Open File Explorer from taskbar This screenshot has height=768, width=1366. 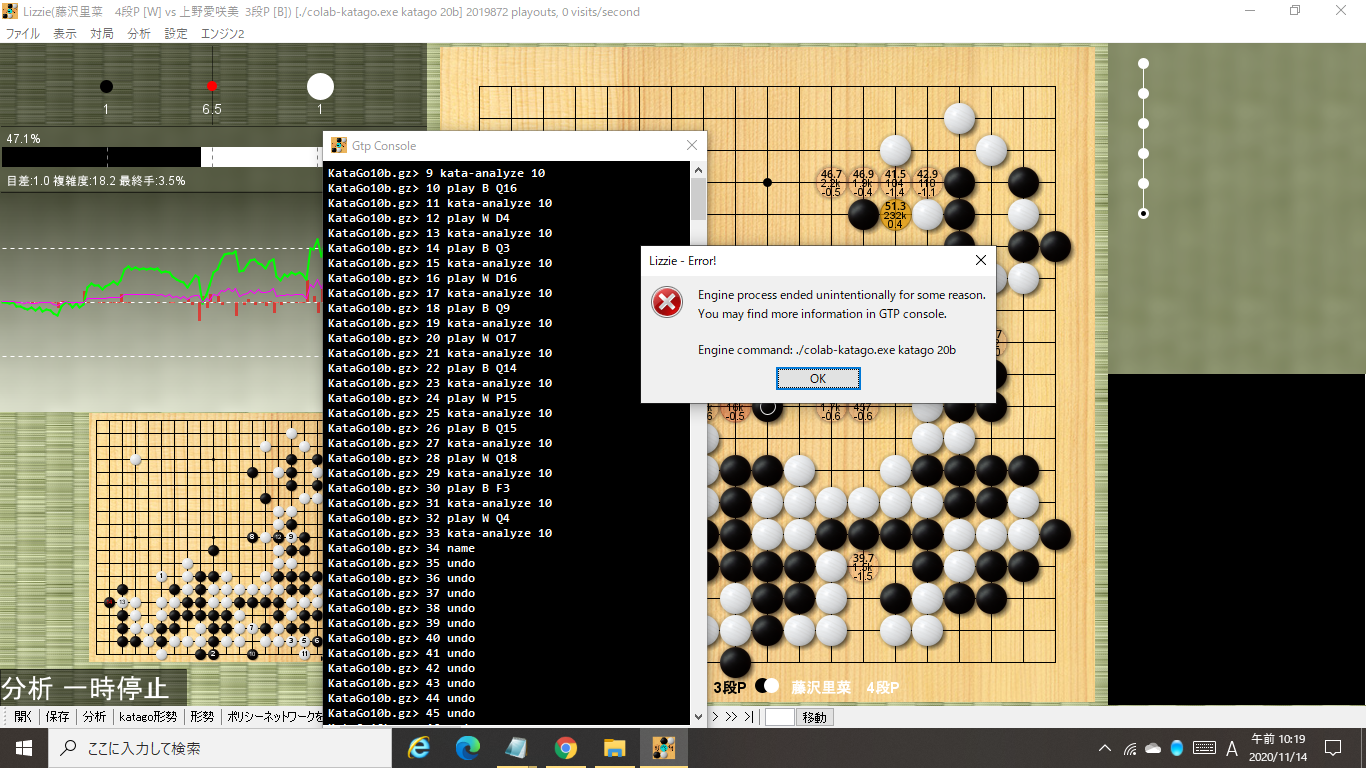point(614,747)
